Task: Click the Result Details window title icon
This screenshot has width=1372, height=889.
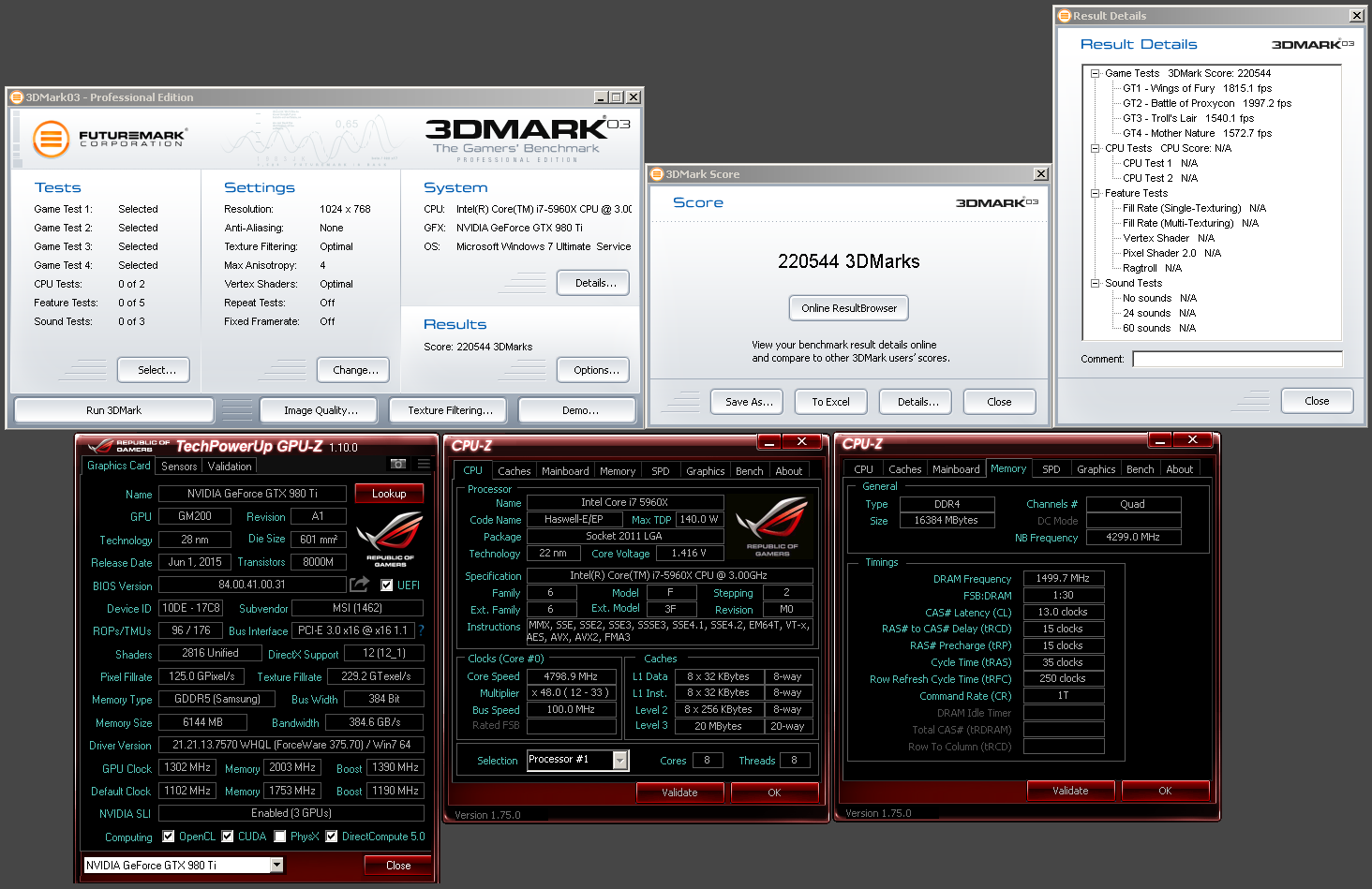Action: coord(1064,15)
